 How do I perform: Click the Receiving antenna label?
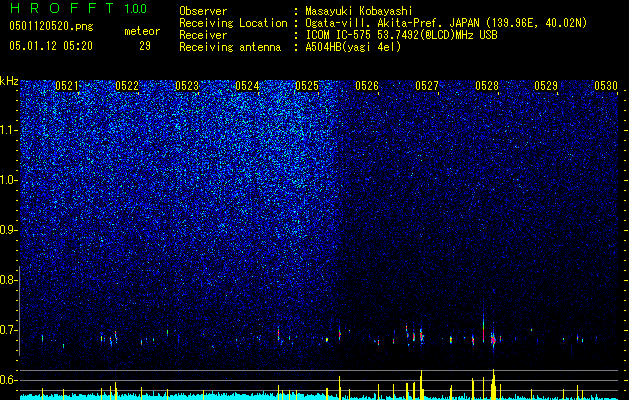coord(230,47)
